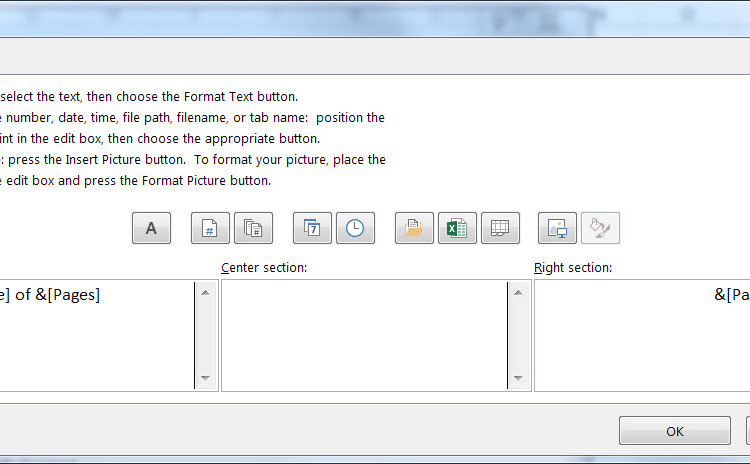
Task: Click the Format Text button
Action: tap(151, 228)
